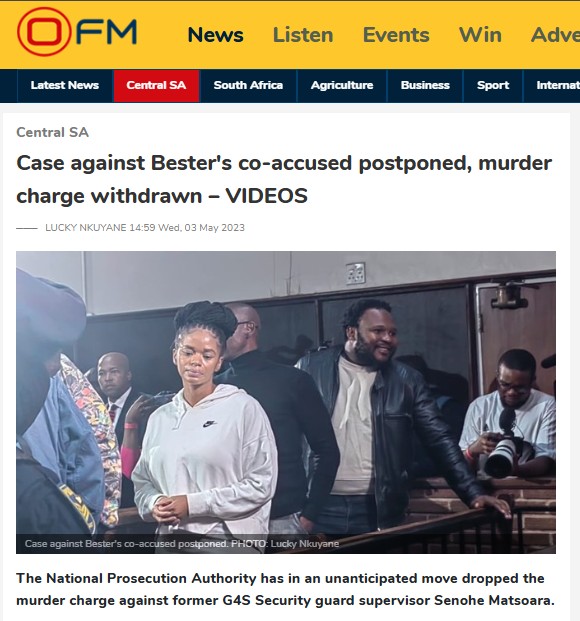Select the Central SA tab
580x621 pixels.
[x=156, y=86]
